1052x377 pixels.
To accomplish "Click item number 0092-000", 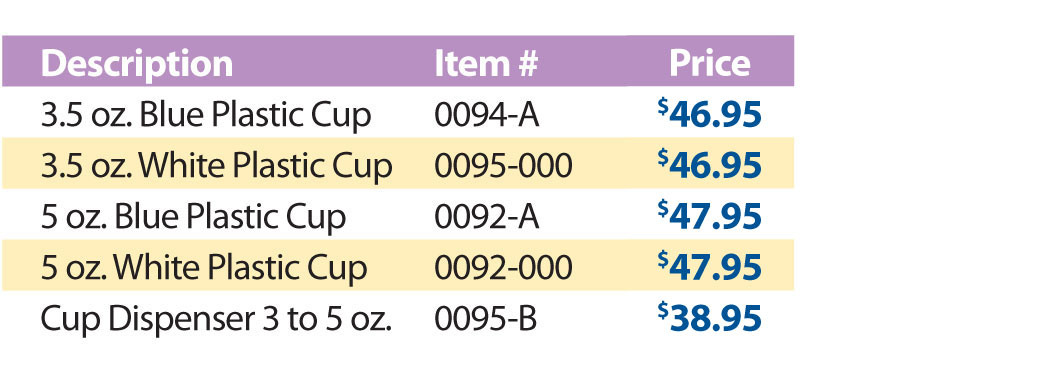I will pos(503,268).
